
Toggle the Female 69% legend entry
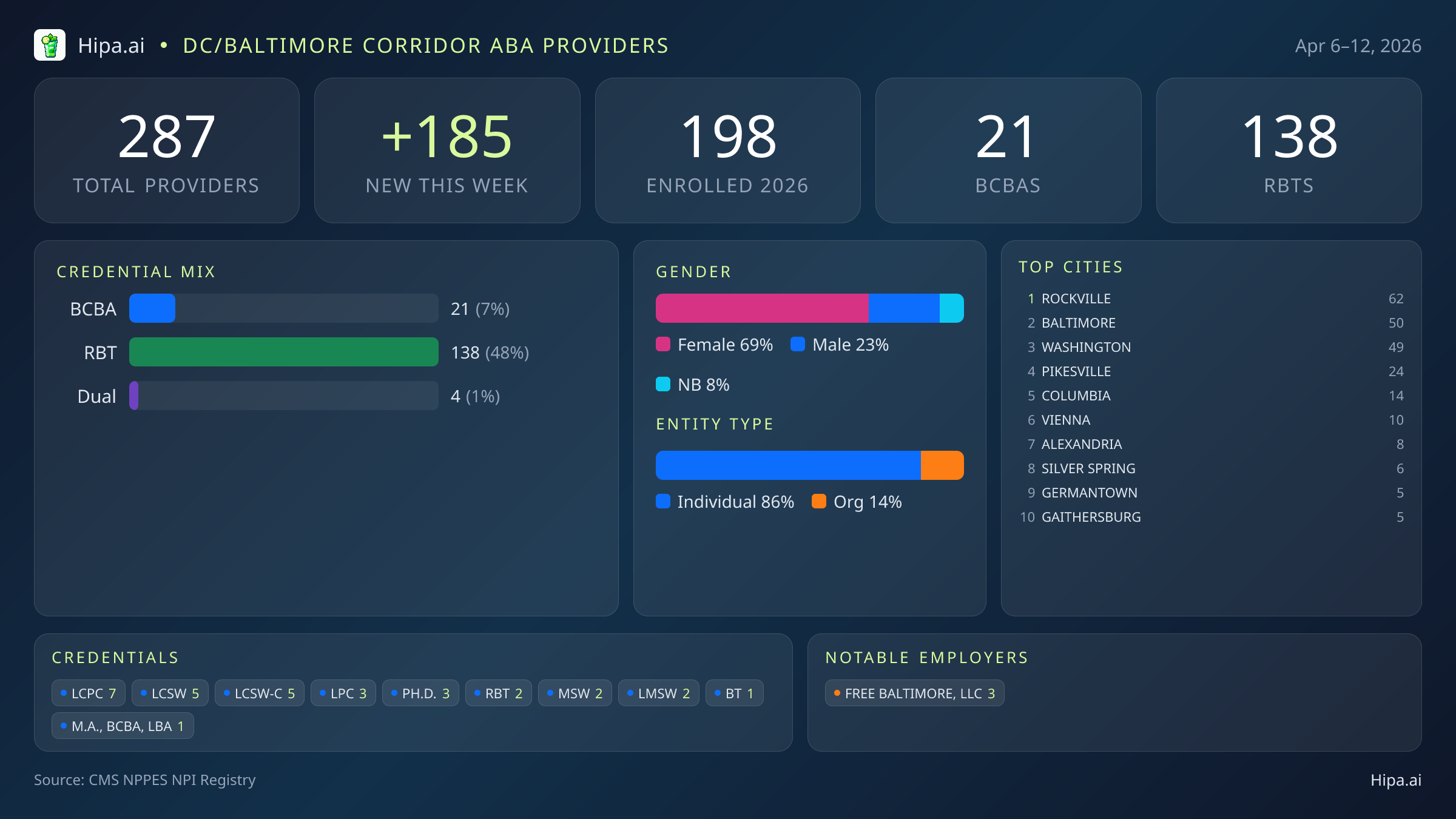[716, 344]
